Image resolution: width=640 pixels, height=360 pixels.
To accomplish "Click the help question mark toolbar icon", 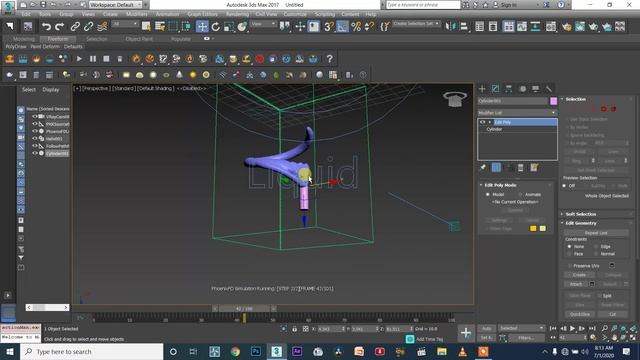I will pyautogui.click(x=329, y=59).
